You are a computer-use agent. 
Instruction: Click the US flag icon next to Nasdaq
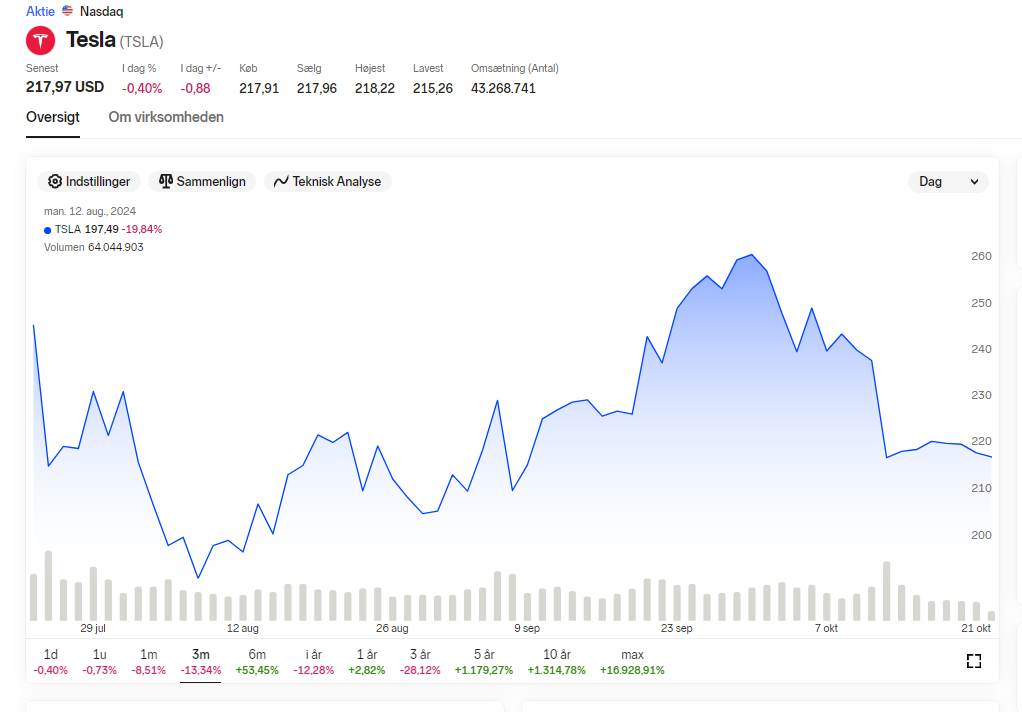coord(67,11)
